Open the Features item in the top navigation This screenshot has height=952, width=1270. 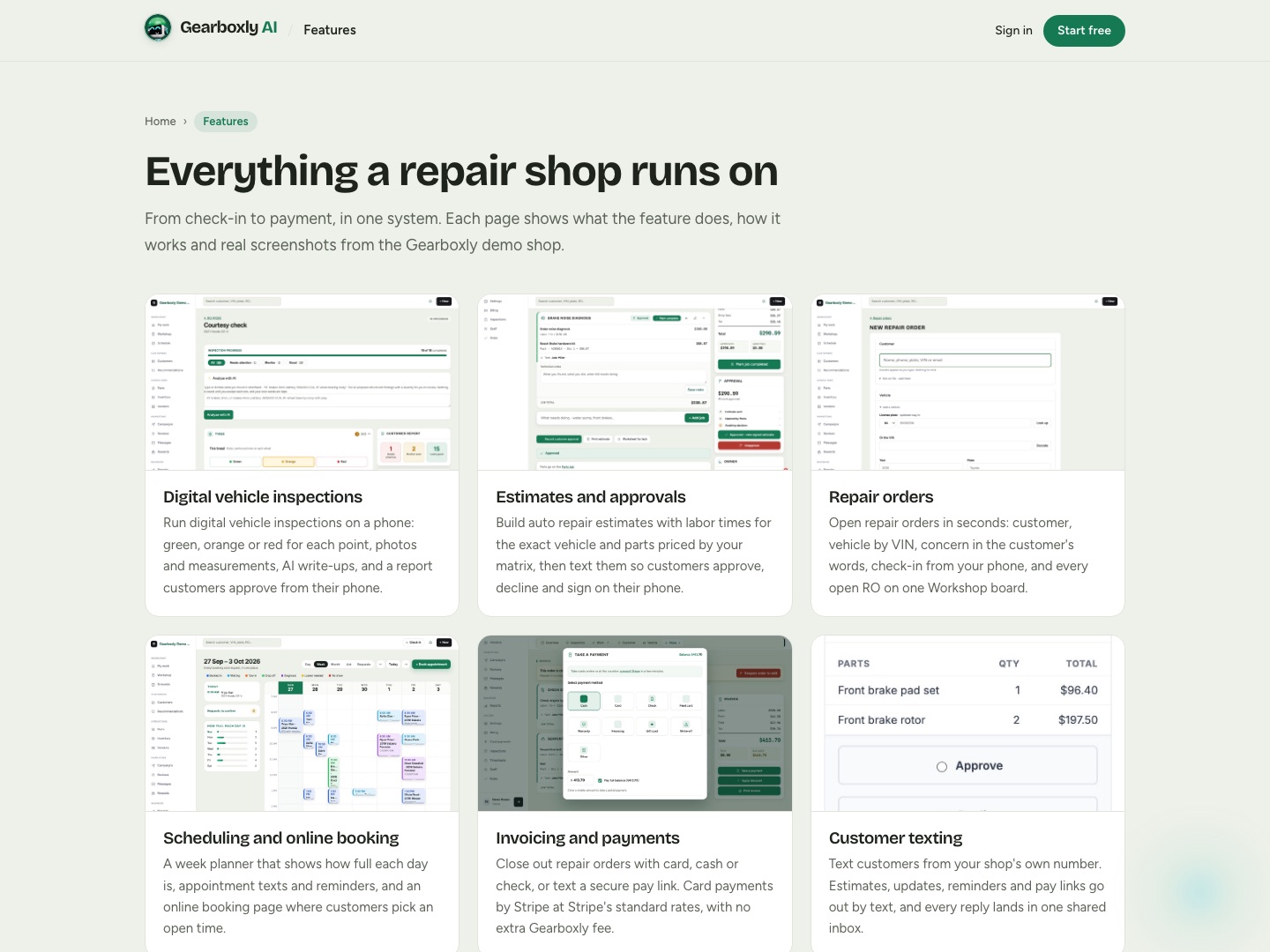[x=330, y=30]
